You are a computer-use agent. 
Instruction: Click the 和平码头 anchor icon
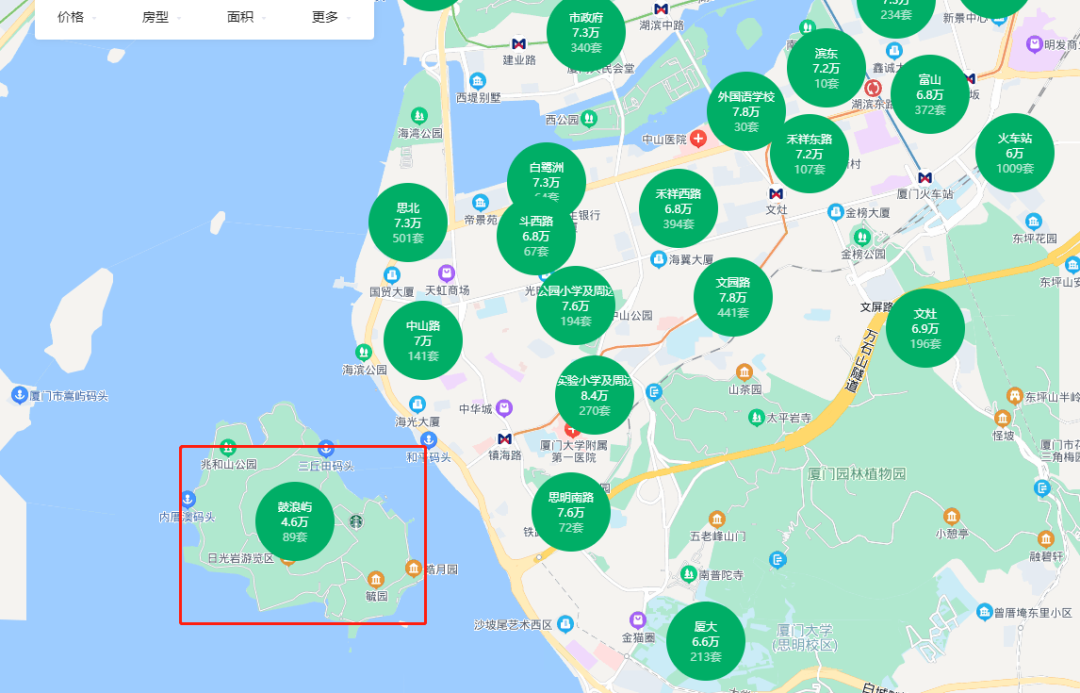coord(428,439)
